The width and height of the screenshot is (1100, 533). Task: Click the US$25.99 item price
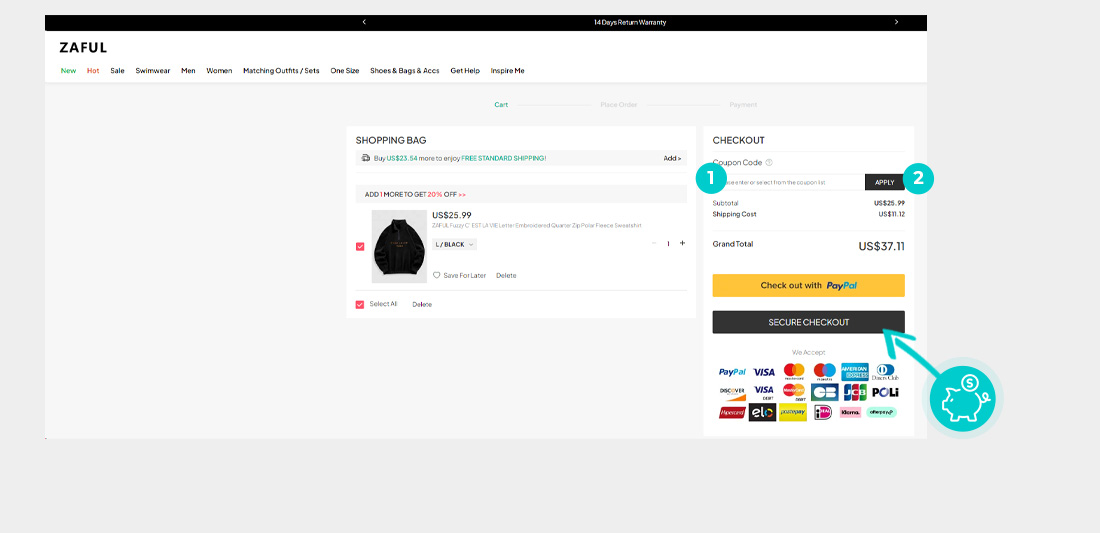coord(452,215)
